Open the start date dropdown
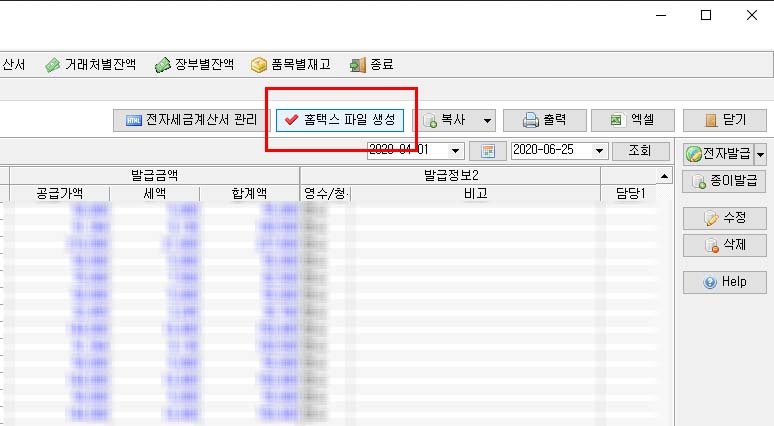 point(456,151)
